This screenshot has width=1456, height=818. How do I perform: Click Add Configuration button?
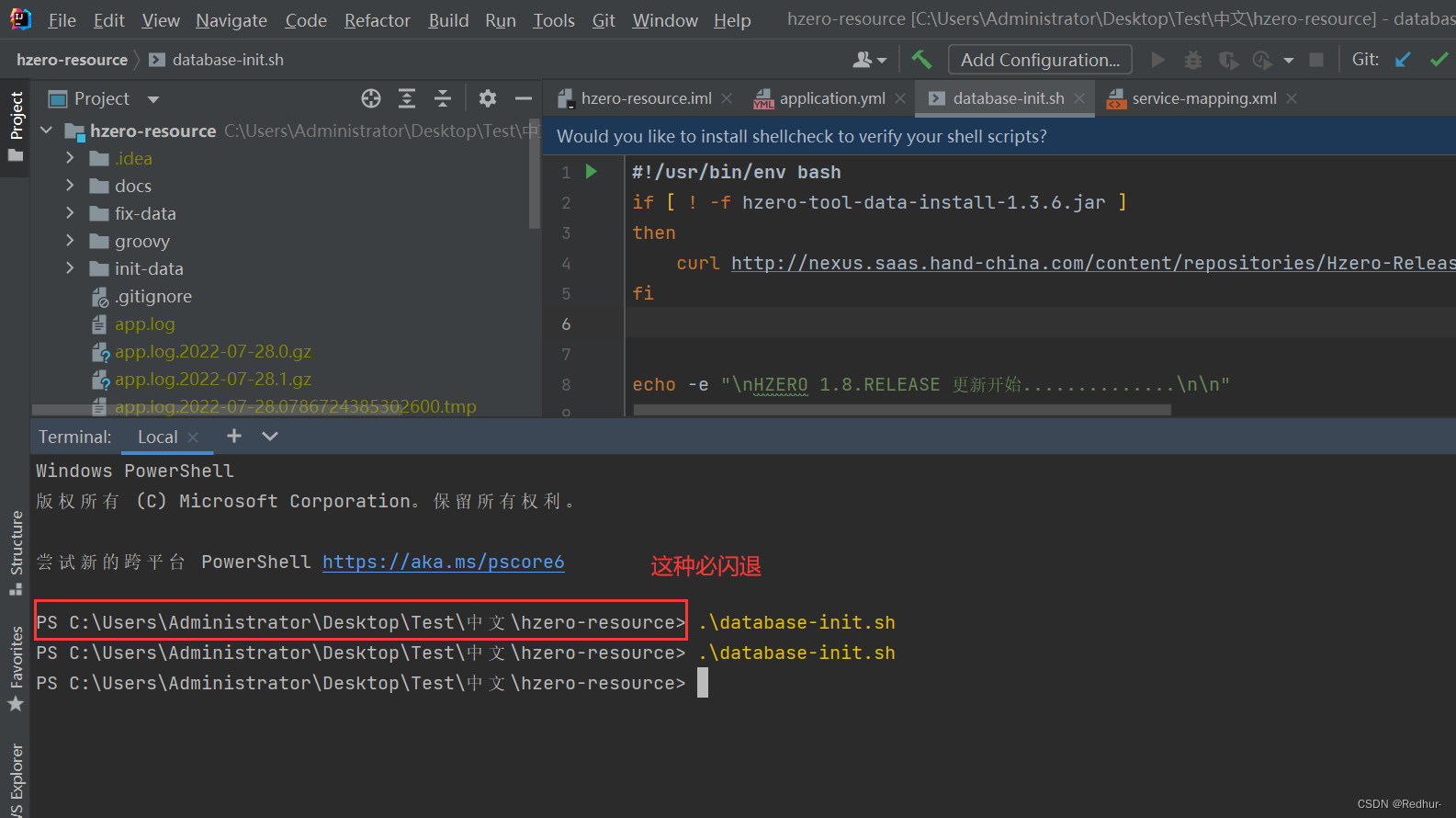coord(1040,60)
